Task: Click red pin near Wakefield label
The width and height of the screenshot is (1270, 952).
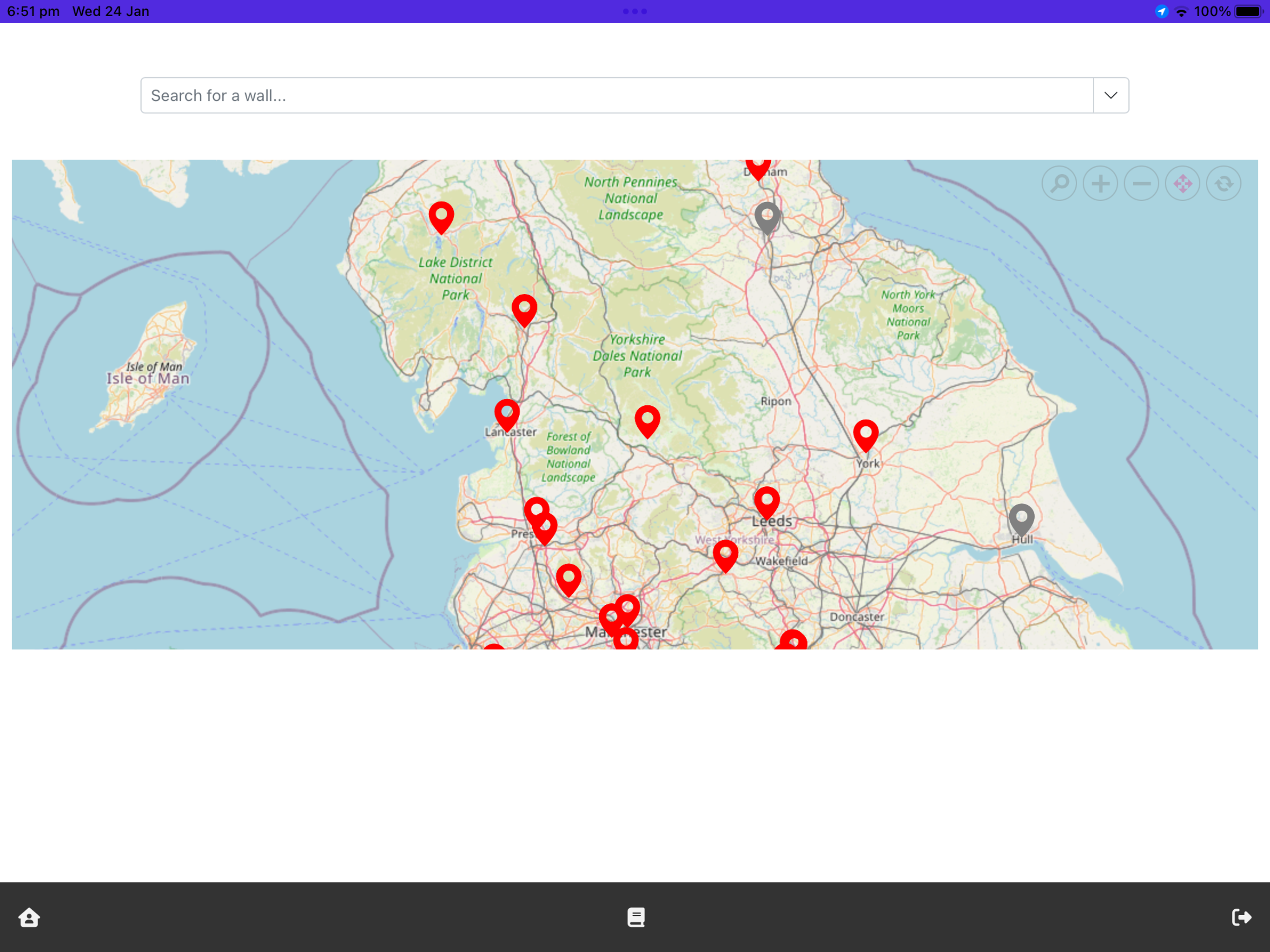Action: pos(725,555)
